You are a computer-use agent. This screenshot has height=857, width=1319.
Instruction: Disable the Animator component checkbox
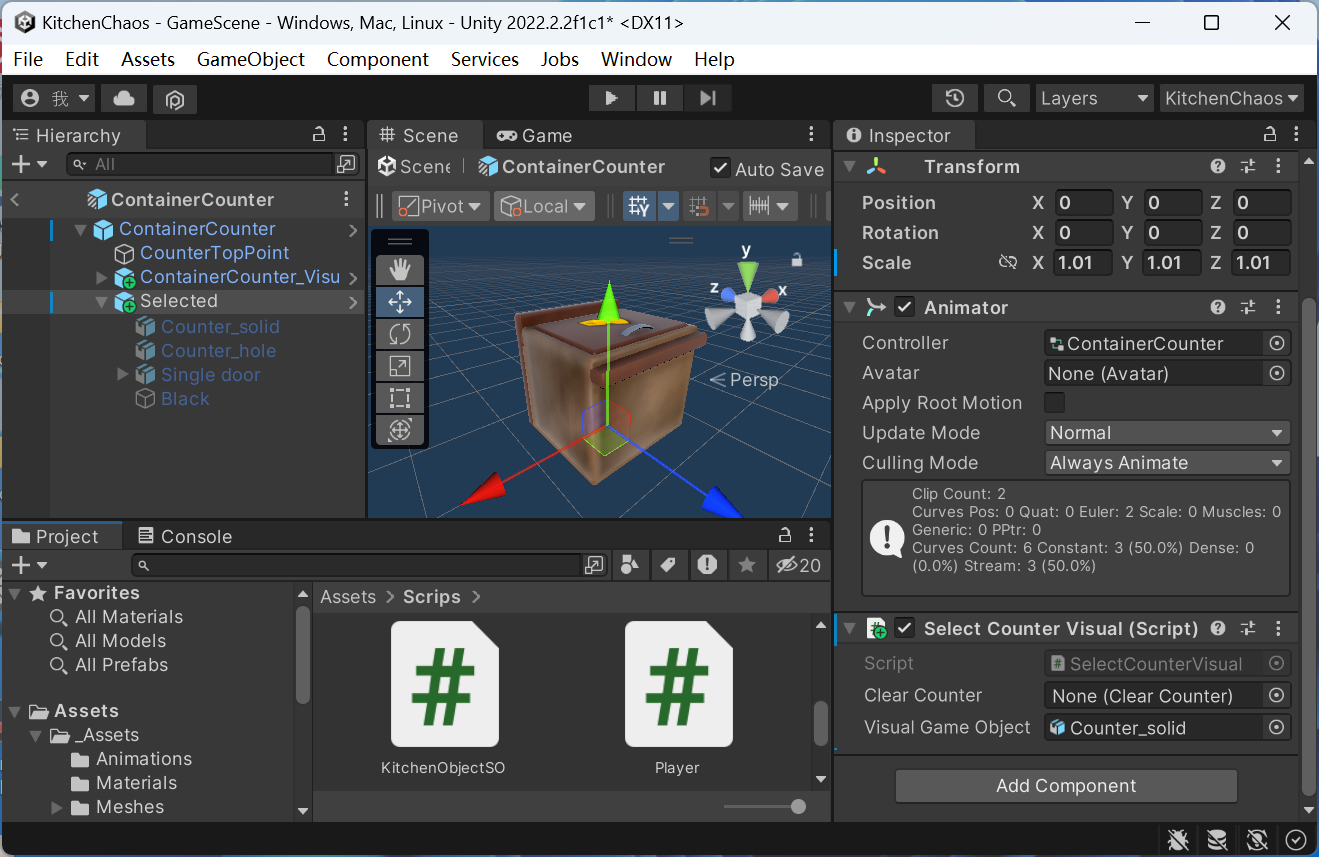coord(905,307)
